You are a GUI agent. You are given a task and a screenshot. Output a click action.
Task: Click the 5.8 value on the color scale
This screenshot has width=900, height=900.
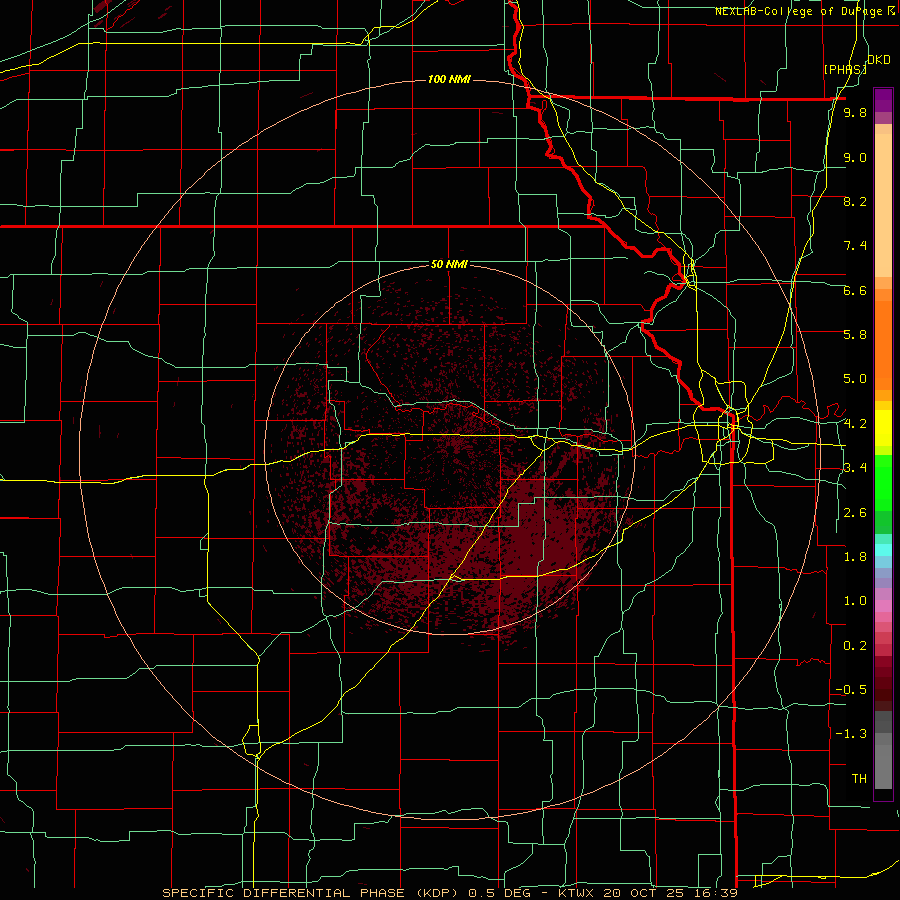coord(855,334)
